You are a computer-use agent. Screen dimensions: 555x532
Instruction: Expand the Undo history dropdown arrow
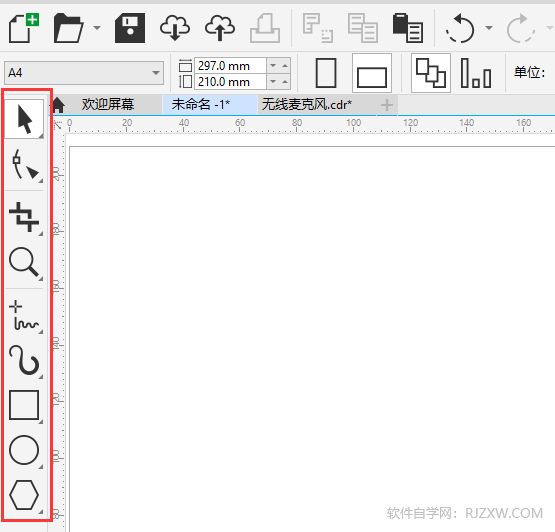pyautogui.click(x=489, y=28)
